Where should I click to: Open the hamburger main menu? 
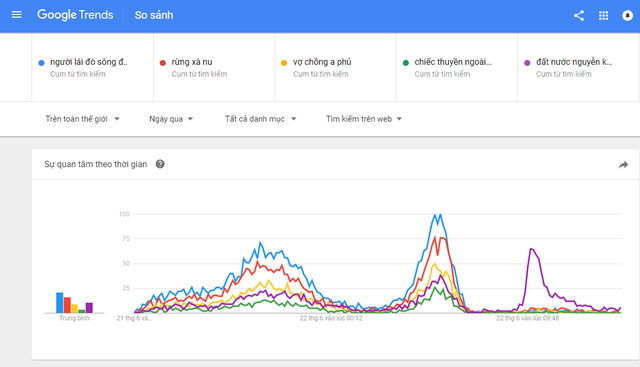(16, 15)
